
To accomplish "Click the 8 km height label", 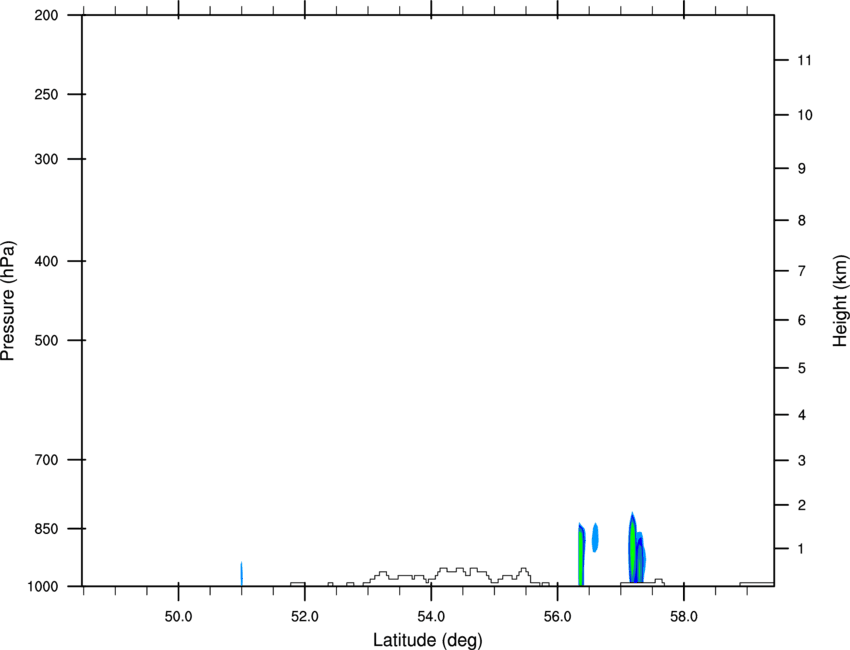I will coord(802,221).
